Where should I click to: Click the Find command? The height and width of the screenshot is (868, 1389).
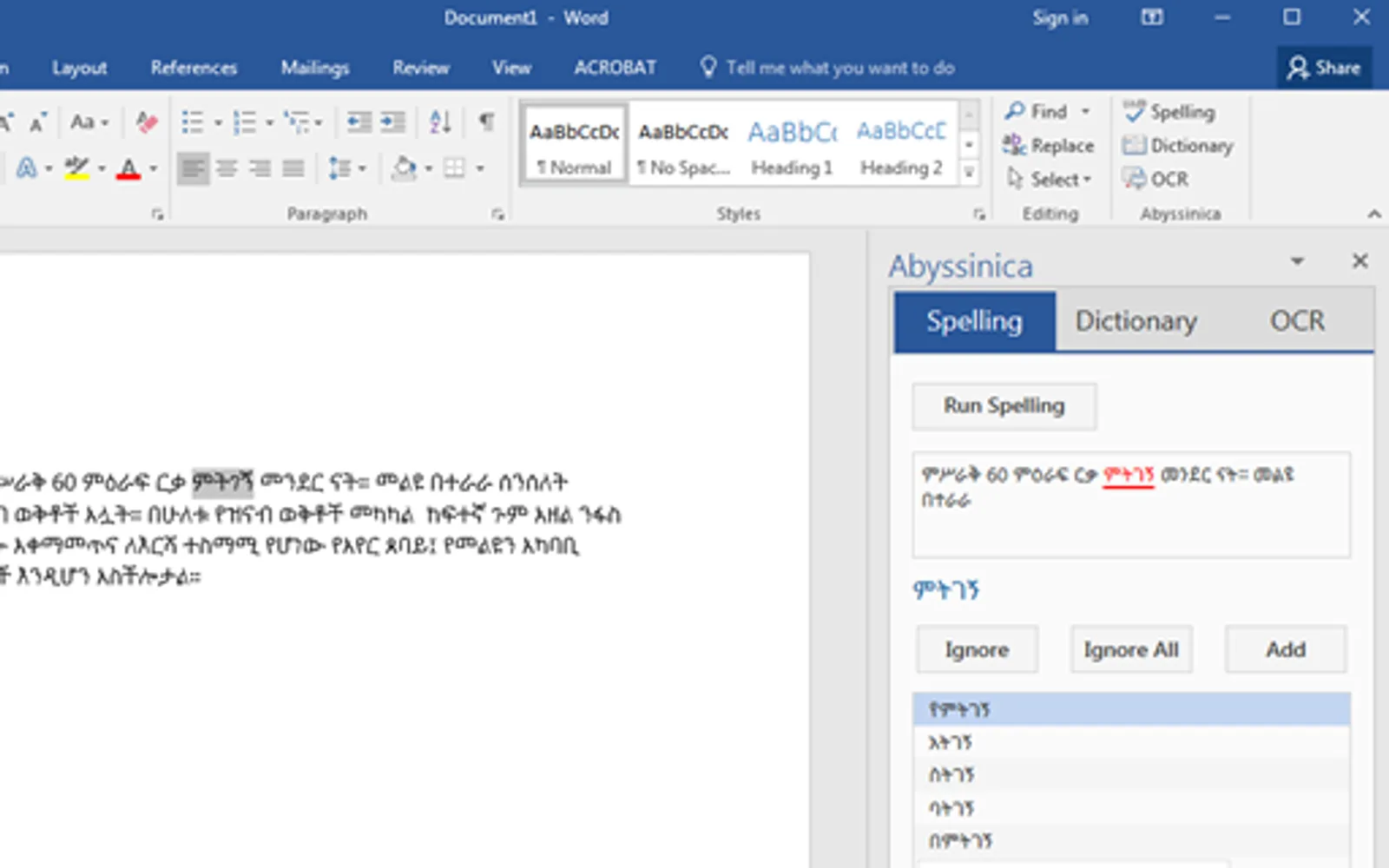(x=1036, y=112)
